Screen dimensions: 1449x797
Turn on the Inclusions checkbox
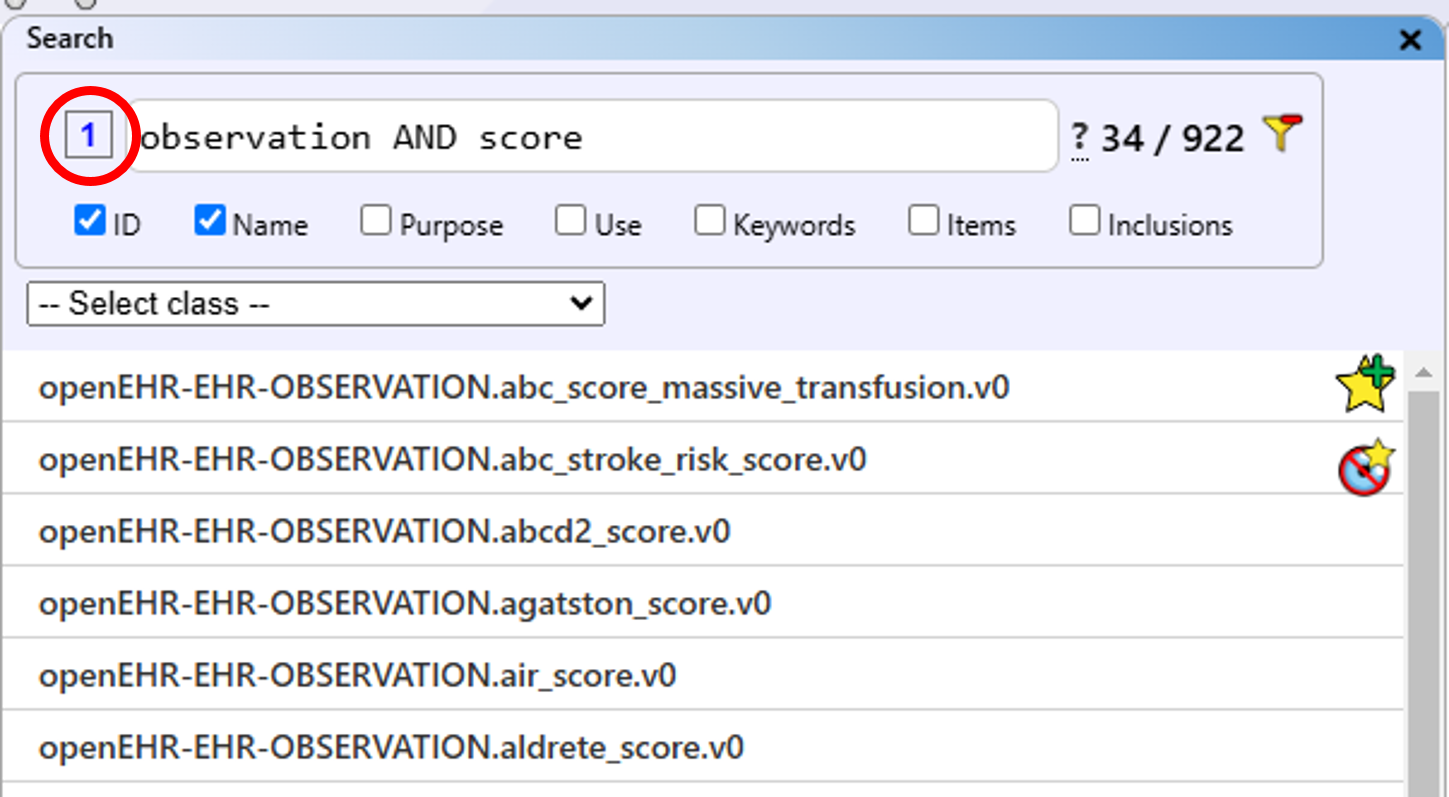1085,221
